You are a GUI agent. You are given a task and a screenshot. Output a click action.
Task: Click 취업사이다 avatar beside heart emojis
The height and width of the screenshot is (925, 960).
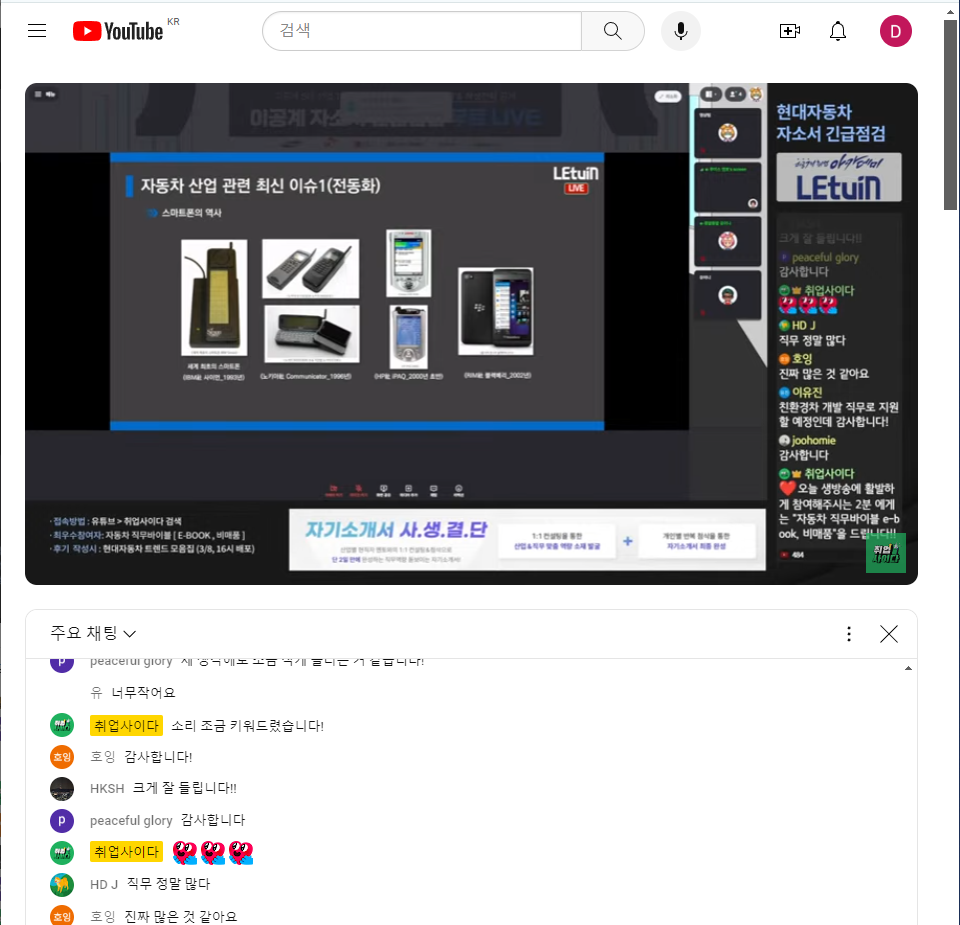62,852
